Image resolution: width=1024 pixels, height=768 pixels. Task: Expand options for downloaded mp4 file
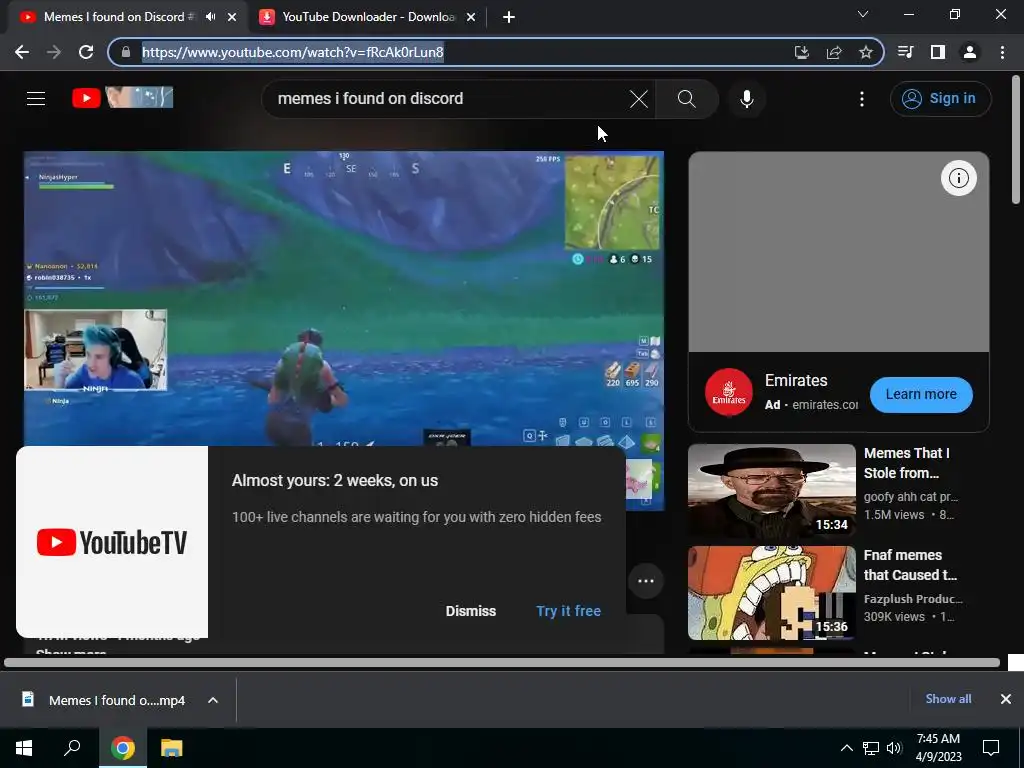click(x=213, y=700)
